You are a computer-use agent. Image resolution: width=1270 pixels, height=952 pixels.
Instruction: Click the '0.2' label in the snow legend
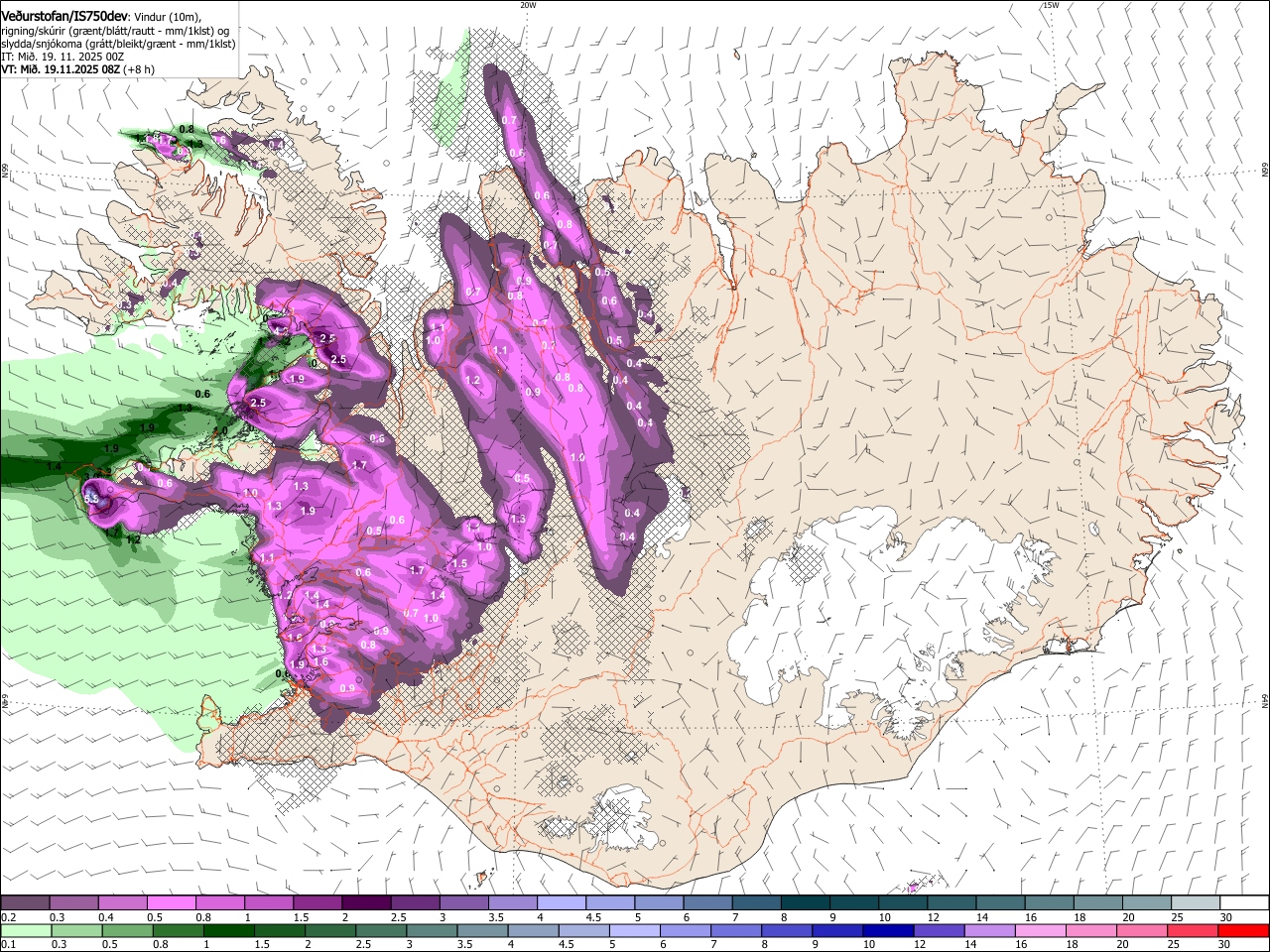(7, 916)
